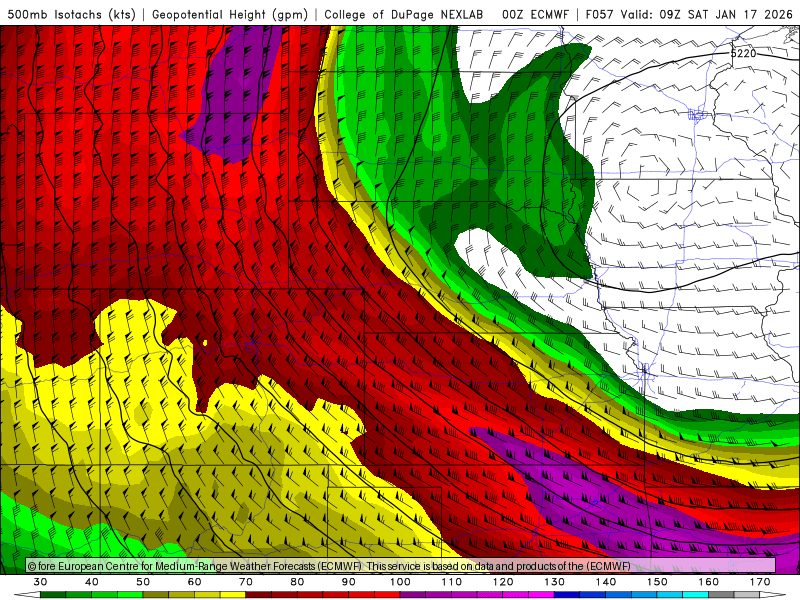
Task: Click the '40' legend value
Action: [x=92, y=582]
